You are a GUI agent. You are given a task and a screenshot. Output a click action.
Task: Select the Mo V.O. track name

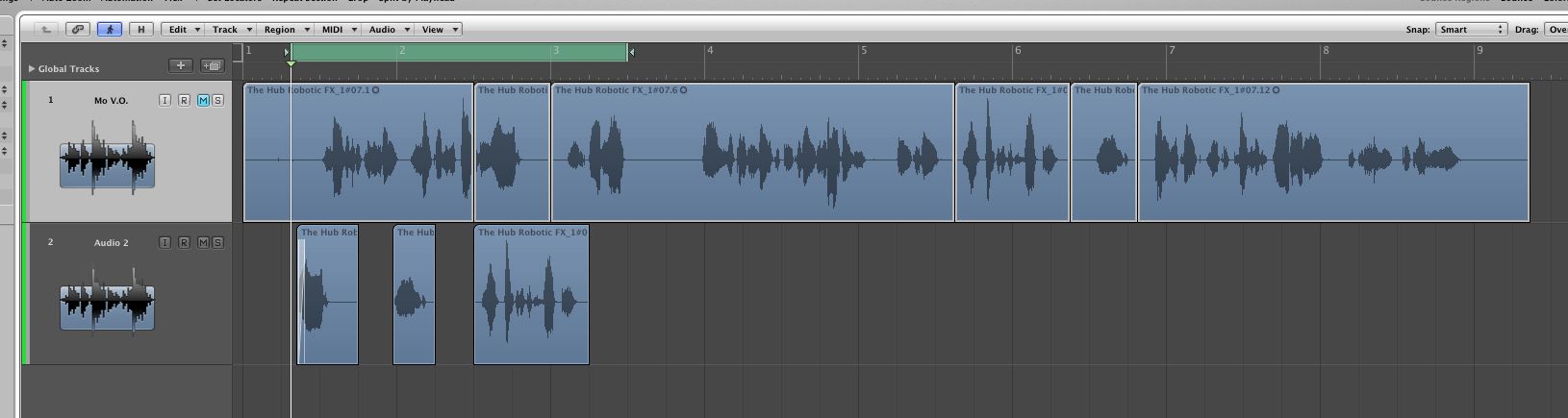click(x=111, y=101)
